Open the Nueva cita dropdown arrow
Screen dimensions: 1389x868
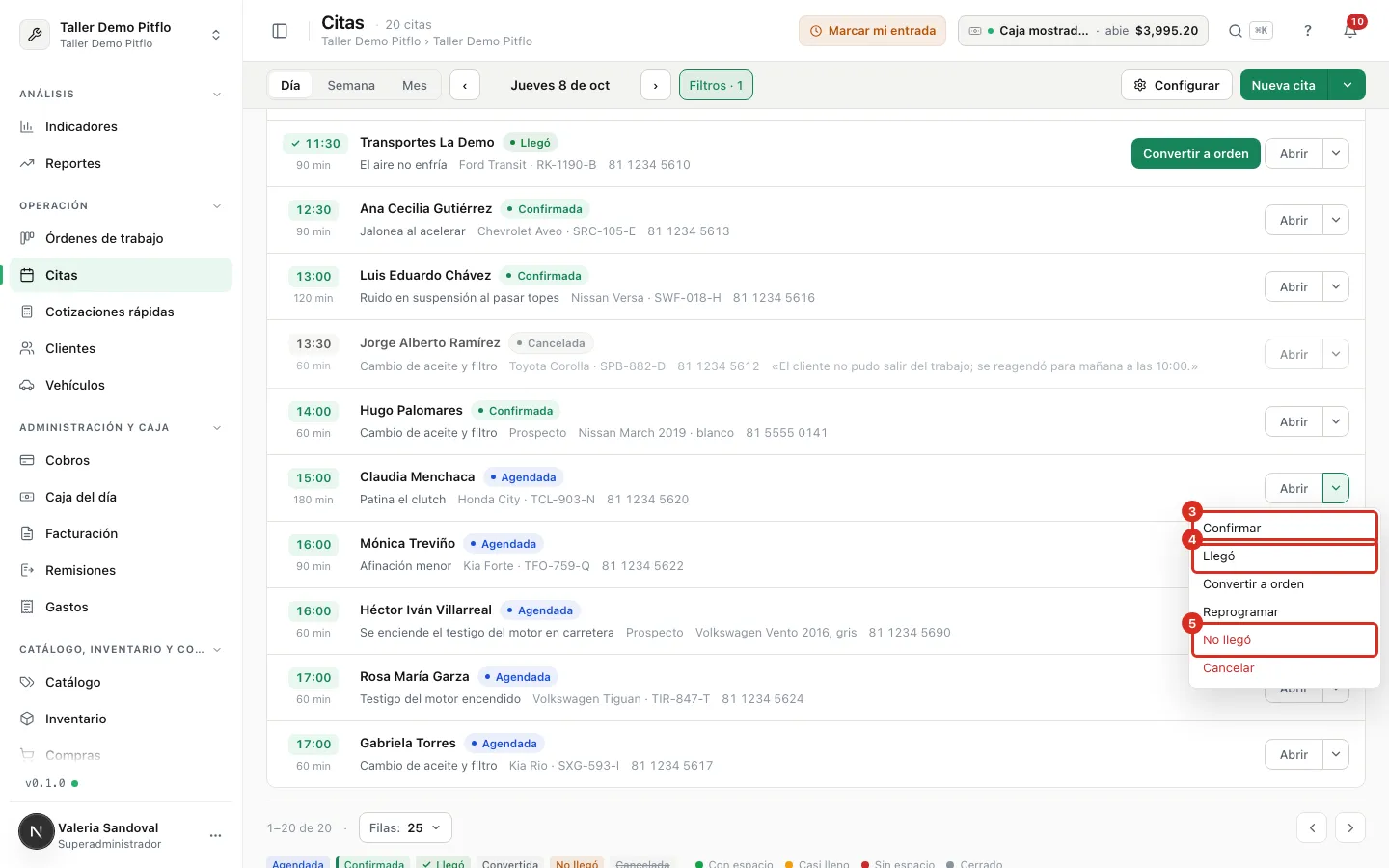pos(1347,85)
